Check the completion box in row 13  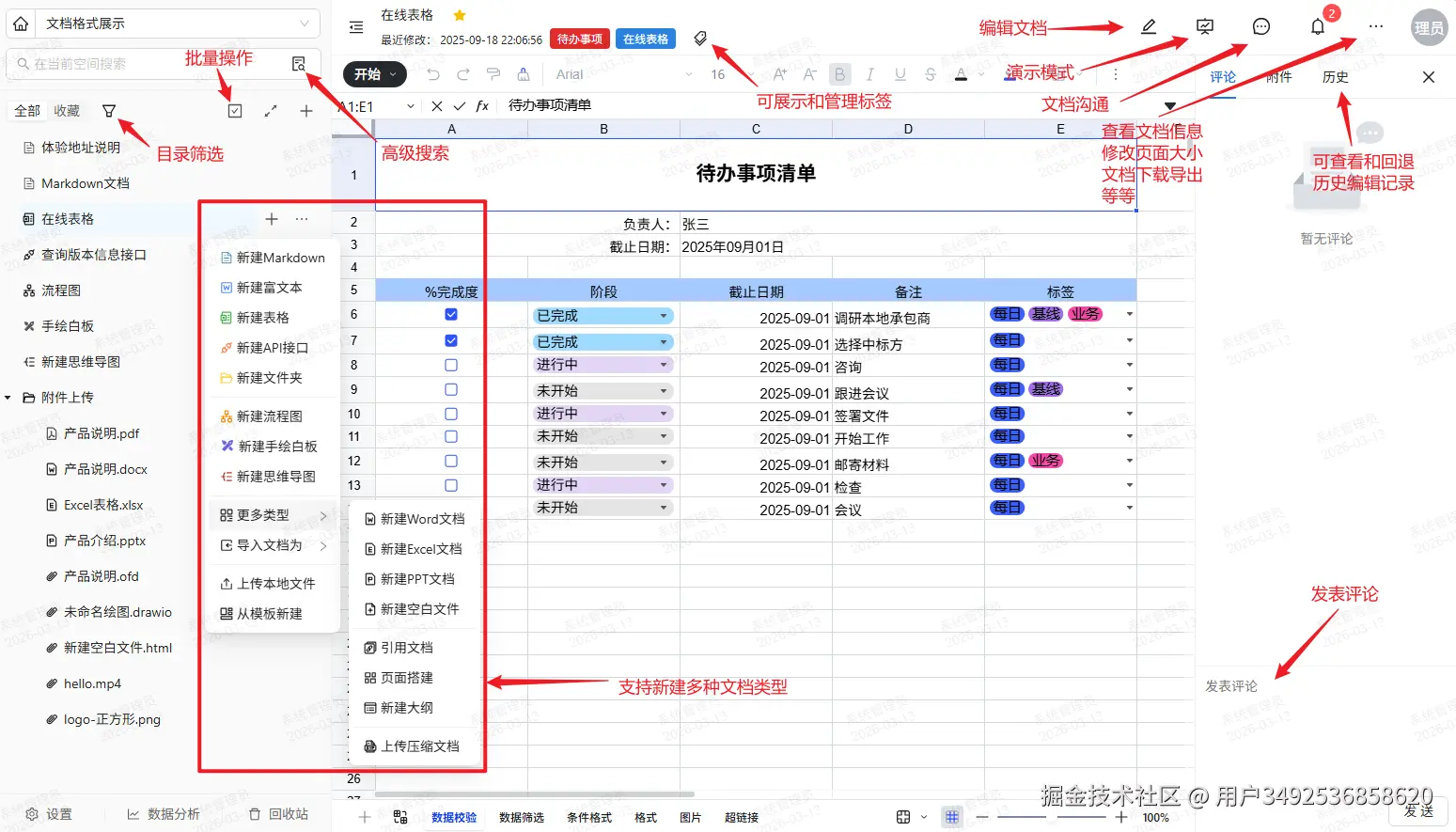click(451, 485)
